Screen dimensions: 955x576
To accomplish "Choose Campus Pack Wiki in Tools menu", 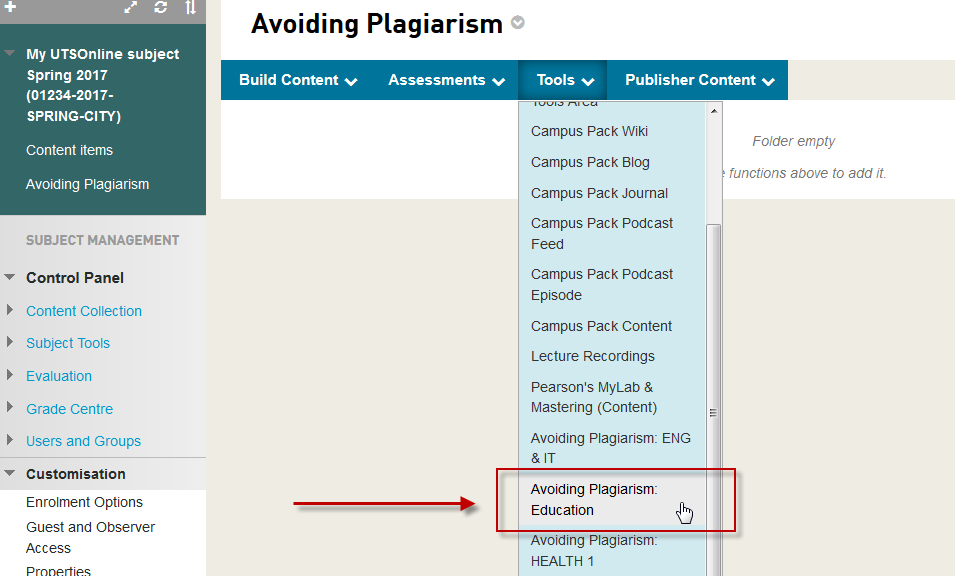I will point(589,131).
